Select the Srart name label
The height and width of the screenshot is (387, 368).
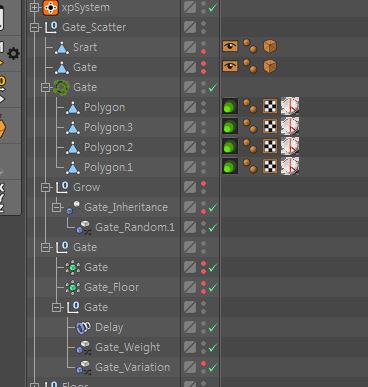85,47
